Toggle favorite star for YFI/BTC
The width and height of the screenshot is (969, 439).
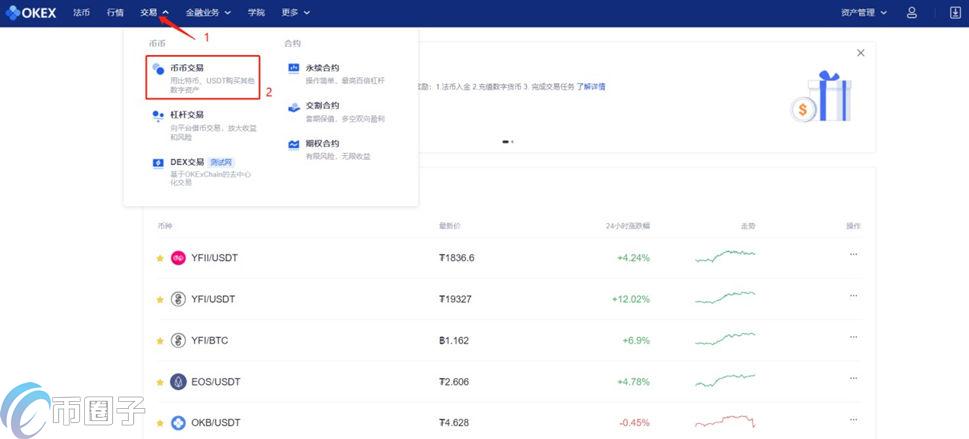[159, 341]
